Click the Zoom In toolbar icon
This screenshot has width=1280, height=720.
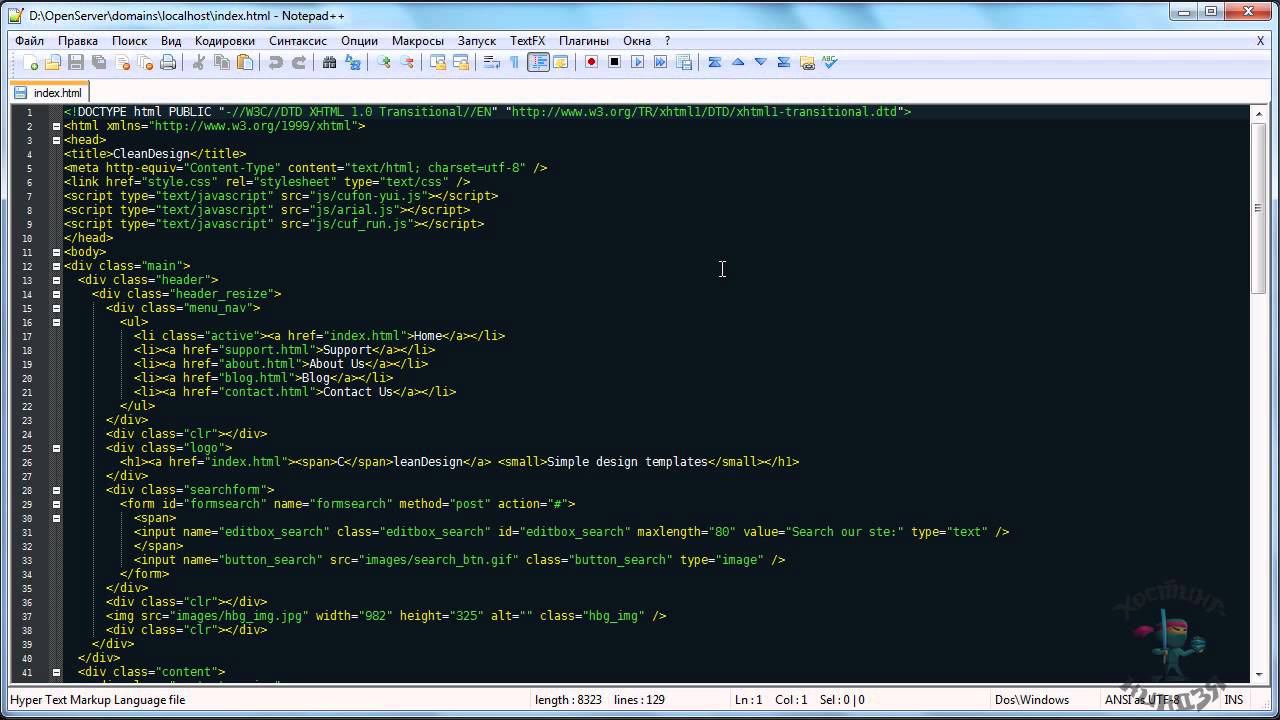[384, 63]
